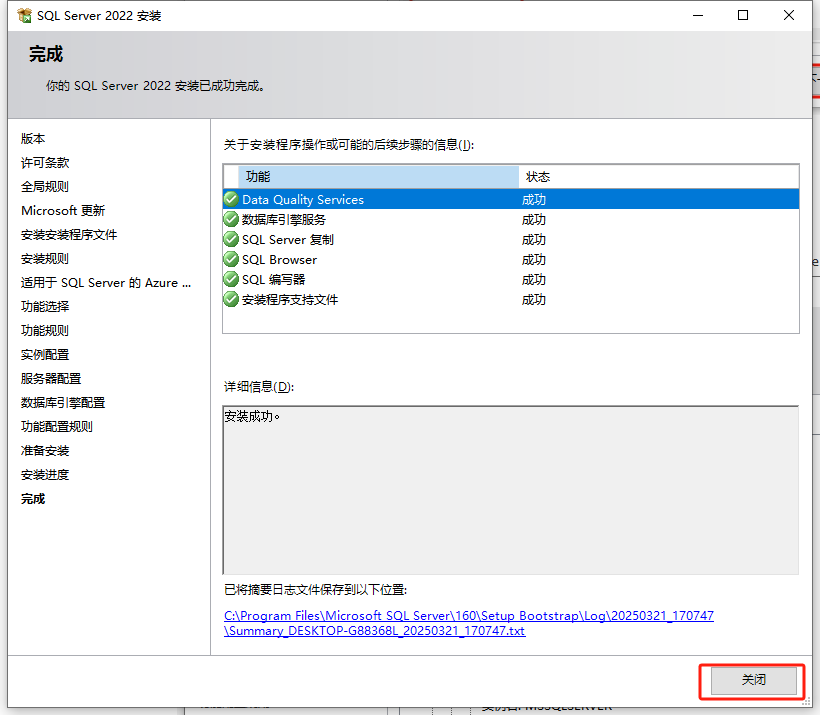Select the SQL Browser row
Screen dimensions: 820x715
[511, 259]
